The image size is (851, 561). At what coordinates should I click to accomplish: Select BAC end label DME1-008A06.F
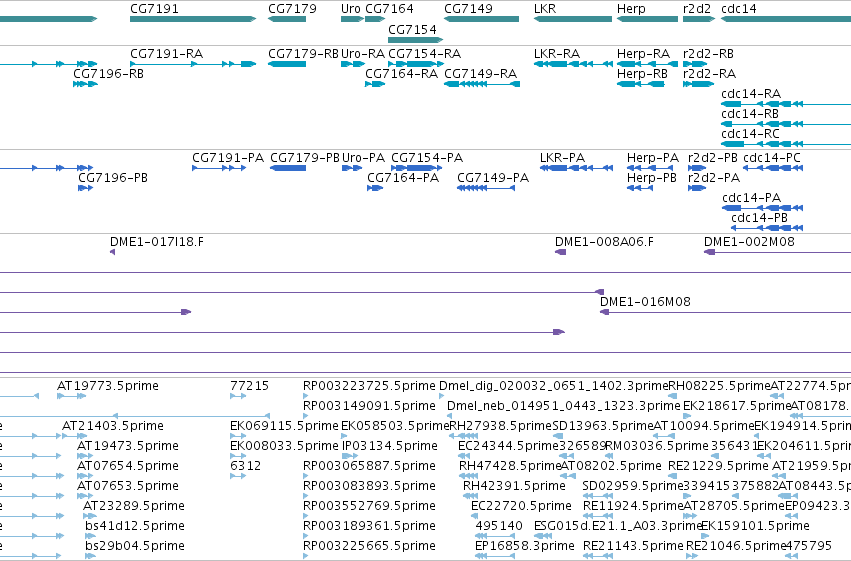(604, 242)
